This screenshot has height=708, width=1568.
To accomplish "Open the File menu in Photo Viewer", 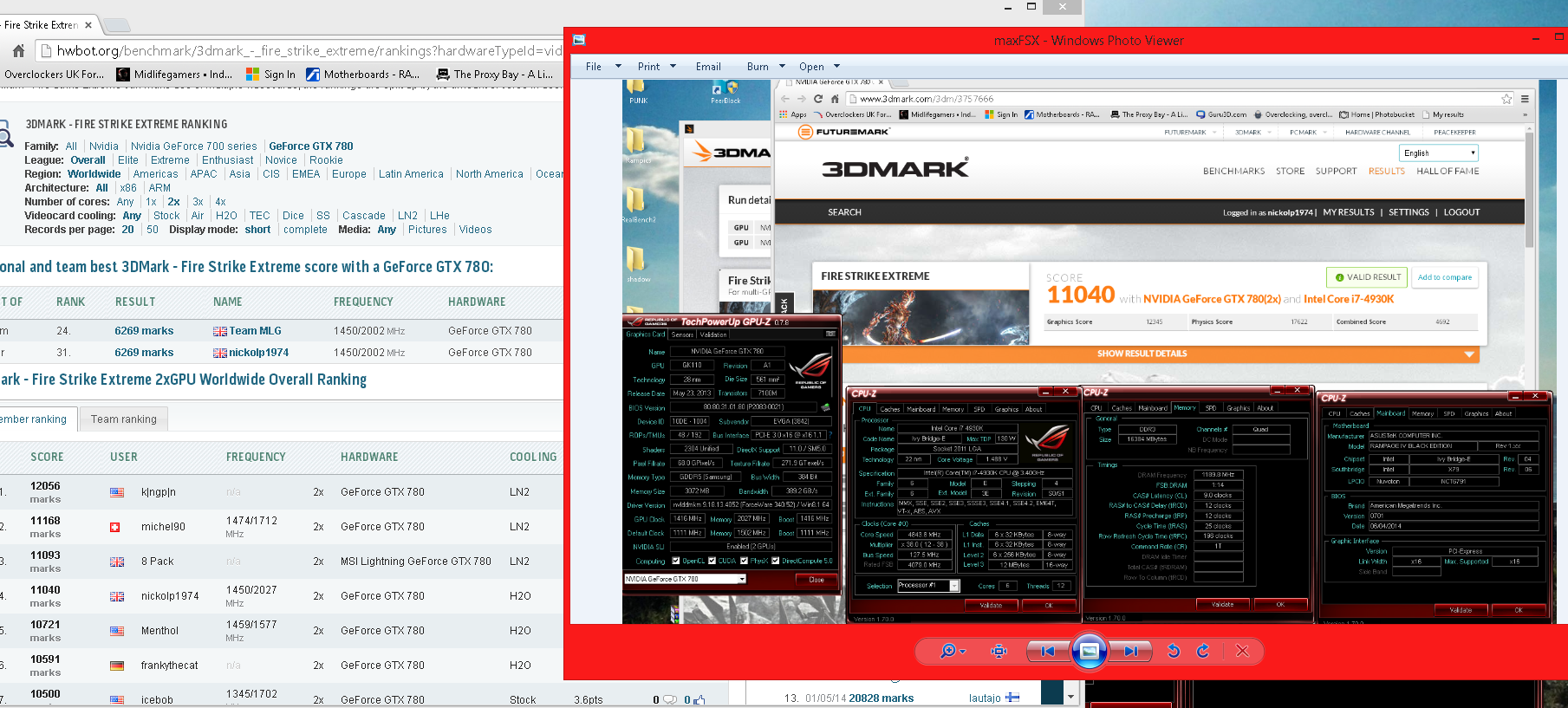I will pos(594,67).
